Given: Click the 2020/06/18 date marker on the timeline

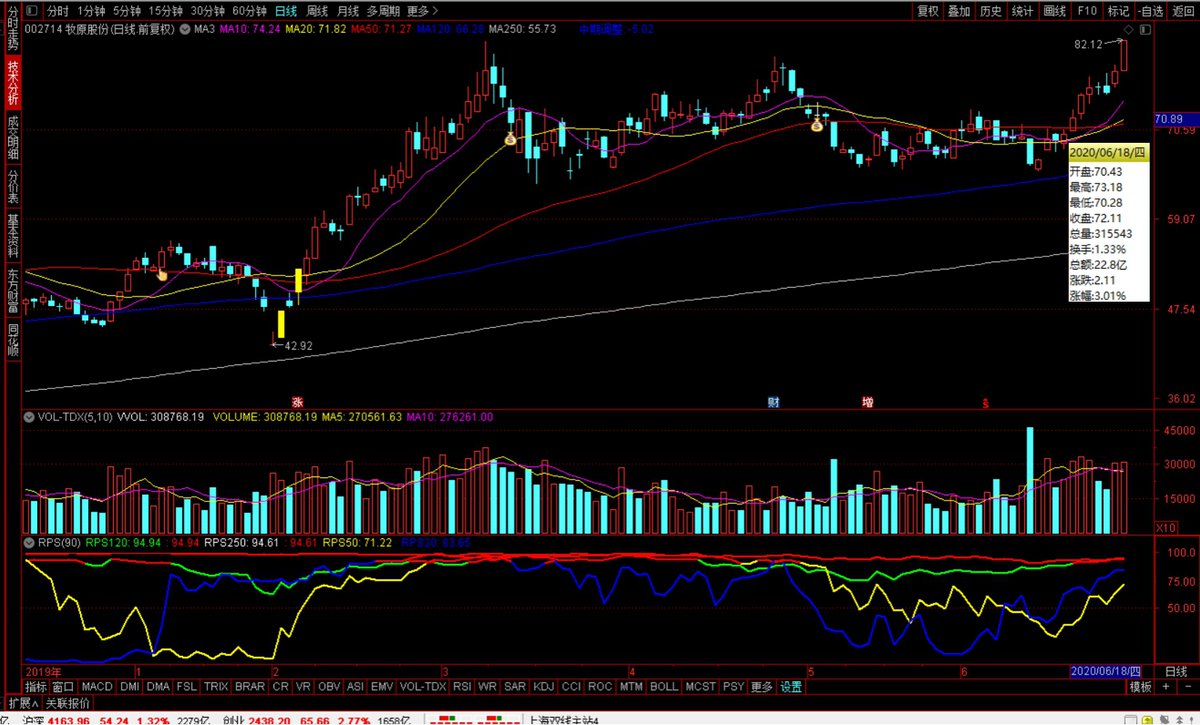Looking at the screenshot, I should click(x=1106, y=671).
